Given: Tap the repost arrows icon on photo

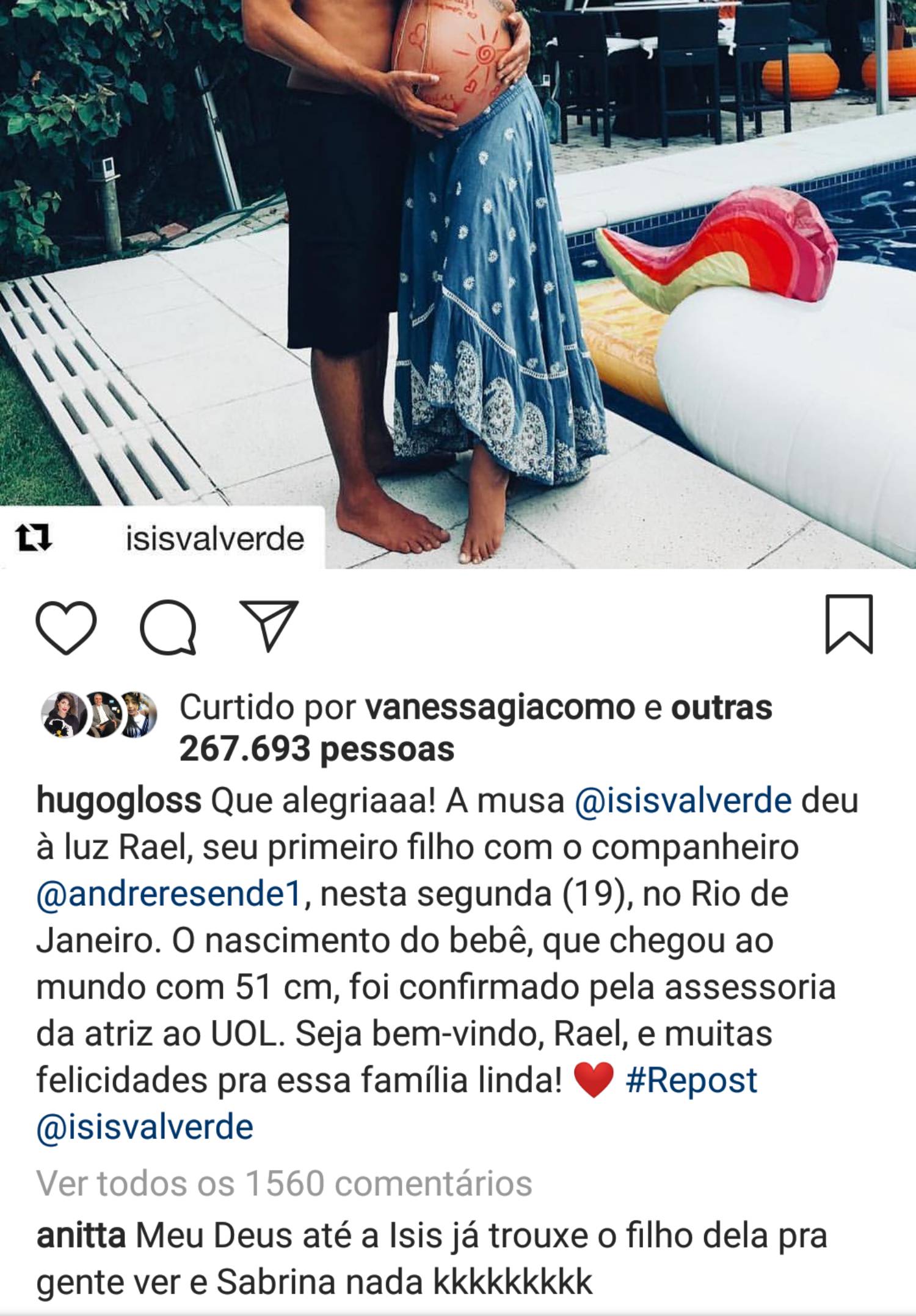Looking at the screenshot, I should pos(34,539).
